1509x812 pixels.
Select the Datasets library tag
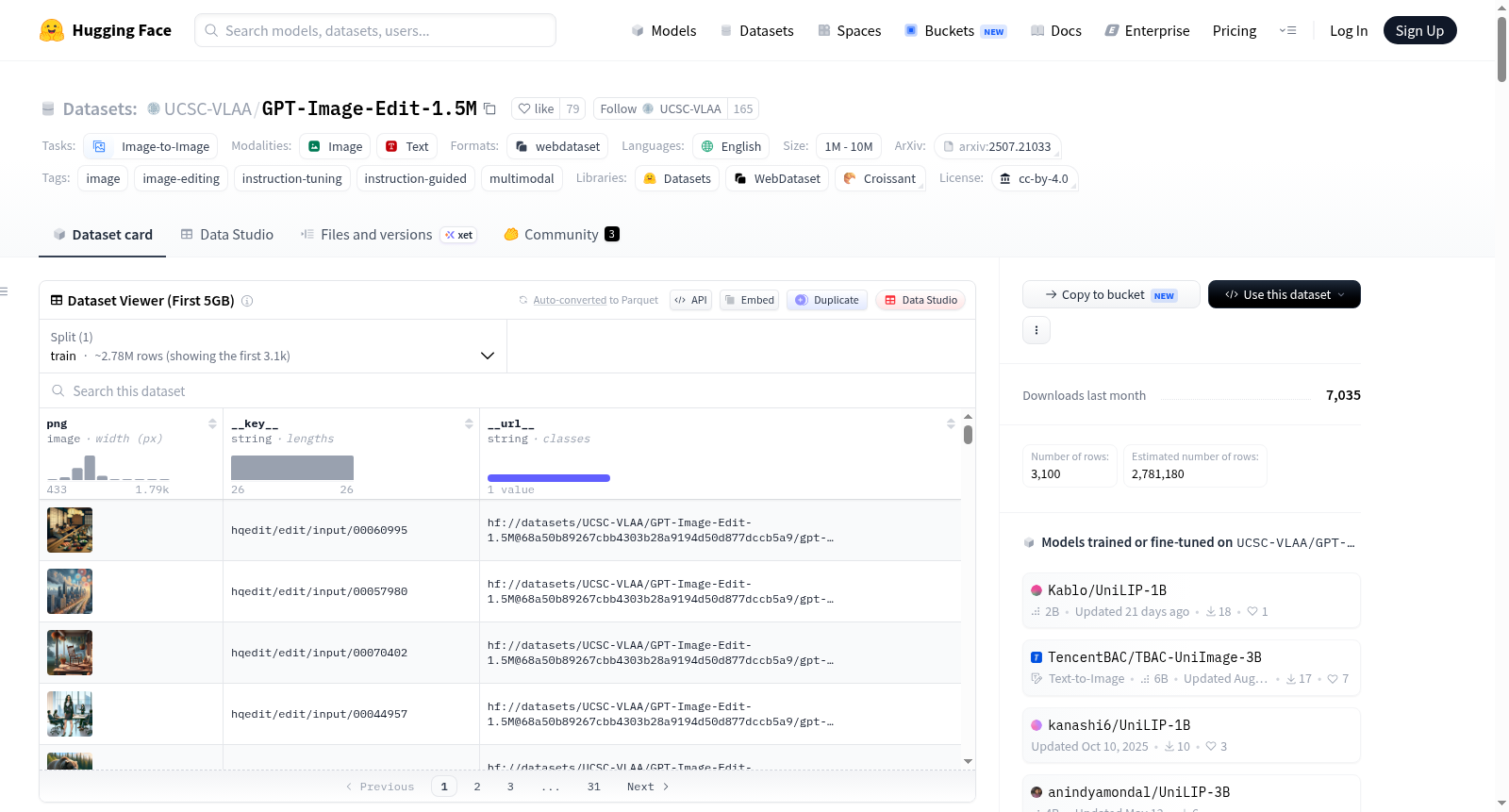click(677, 178)
